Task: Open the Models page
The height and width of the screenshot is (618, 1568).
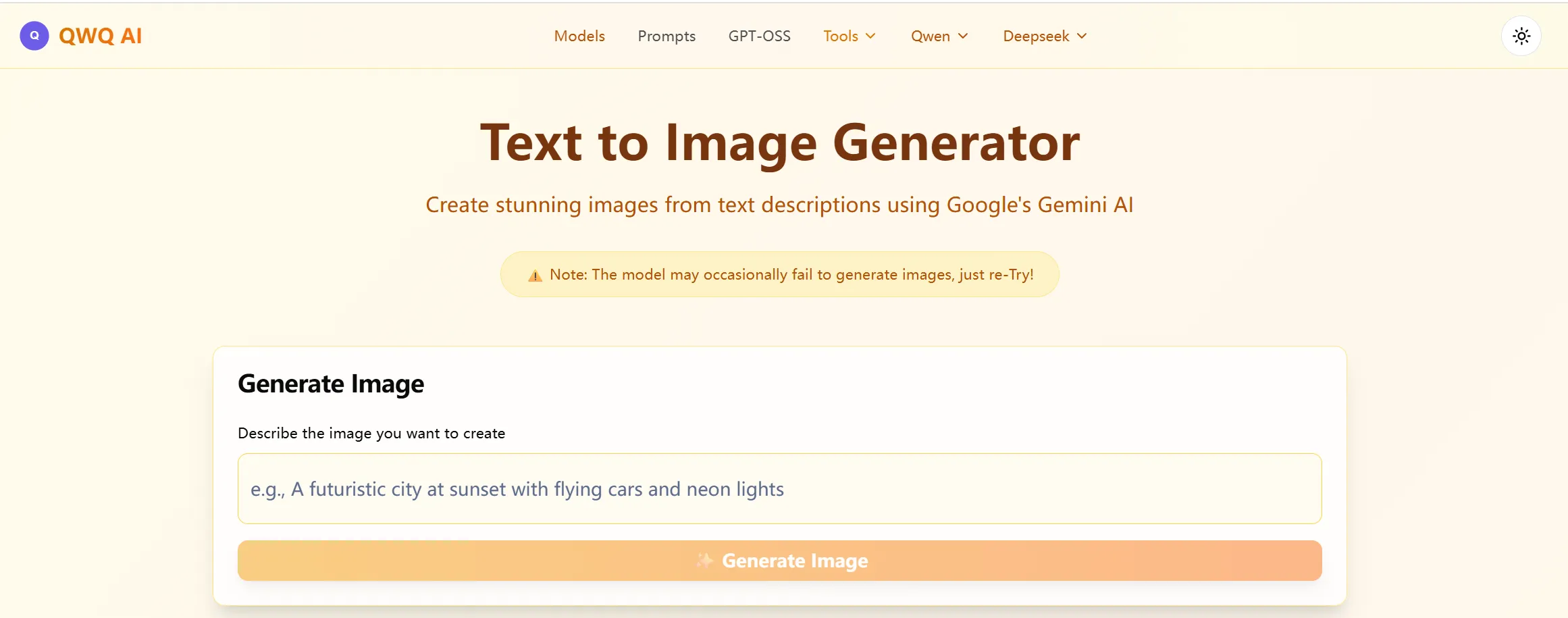Action: coord(579,36)
